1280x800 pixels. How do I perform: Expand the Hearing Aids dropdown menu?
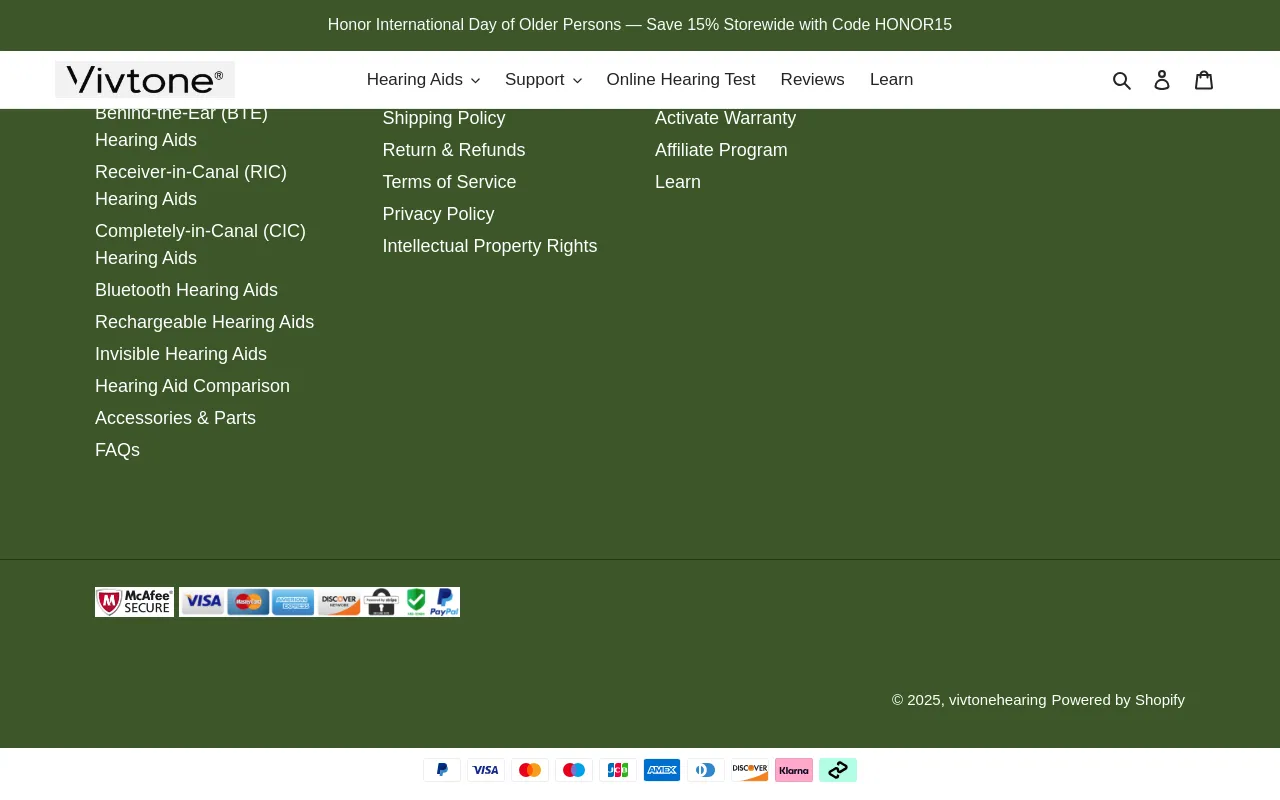click(x=422, y=79)
